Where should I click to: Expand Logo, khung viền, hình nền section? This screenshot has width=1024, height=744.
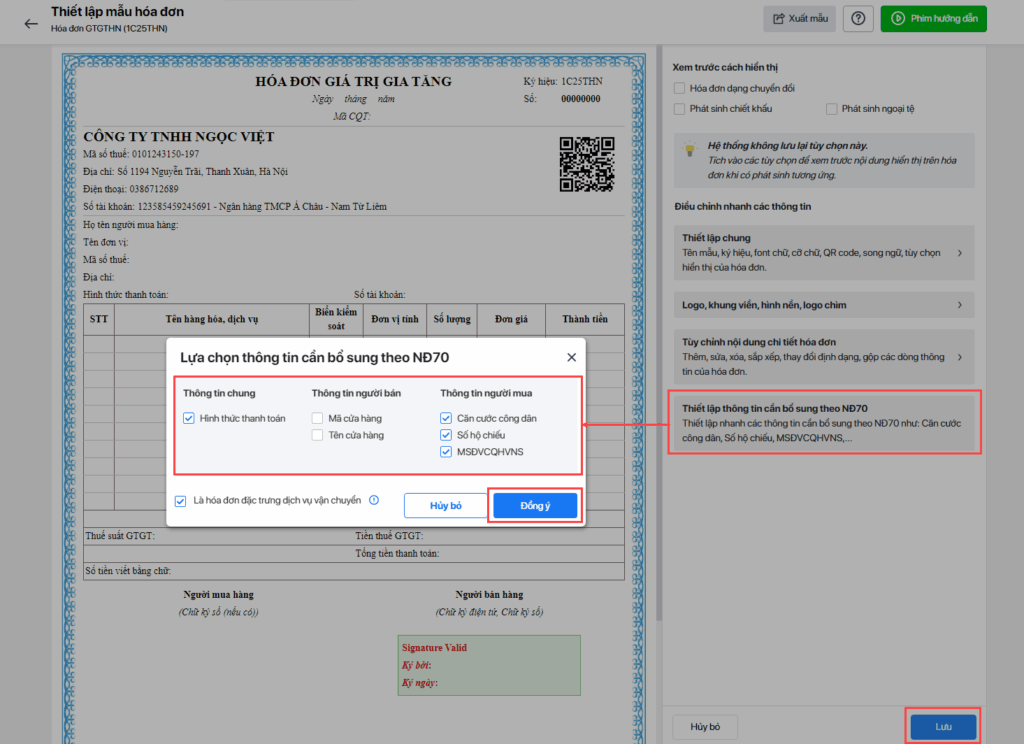click(824, 305)
